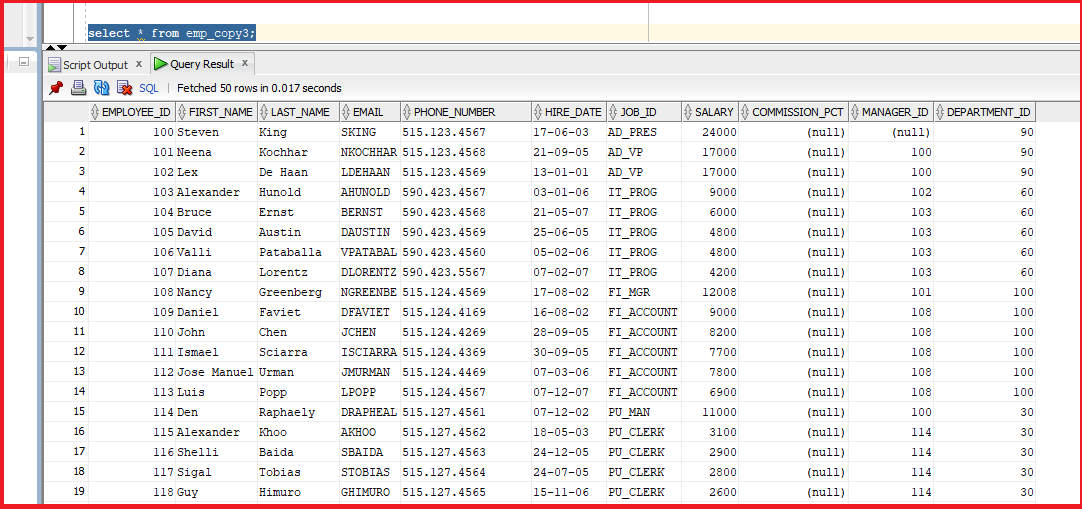Image resolution: width=1082 pixels, height=509 pixels.
Task: Click the cell 'Steven'
Action: click(217, 132)
